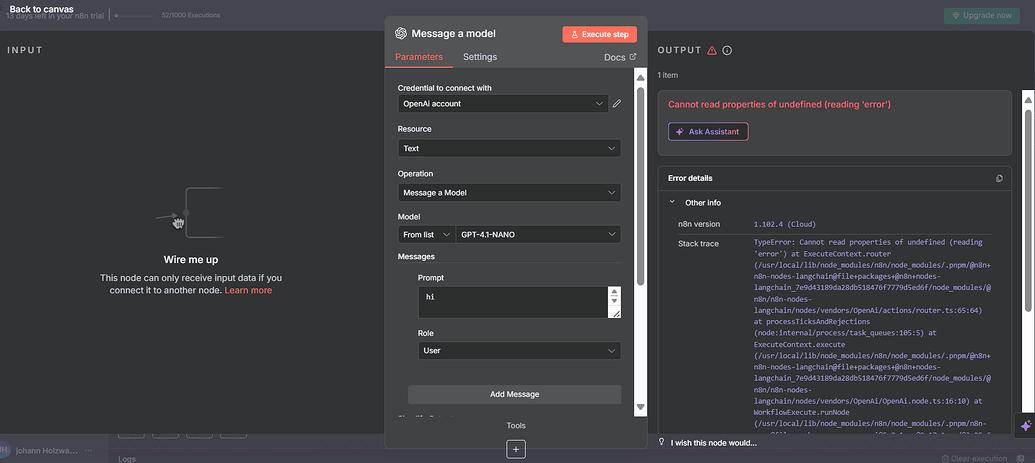Click the OpenAI logo in the node header
The image size is (1035, 463).
click(x=401, y=33)
